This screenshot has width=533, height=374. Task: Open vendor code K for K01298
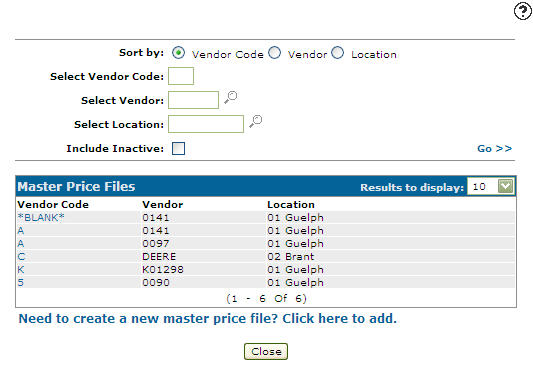point(21,270)
